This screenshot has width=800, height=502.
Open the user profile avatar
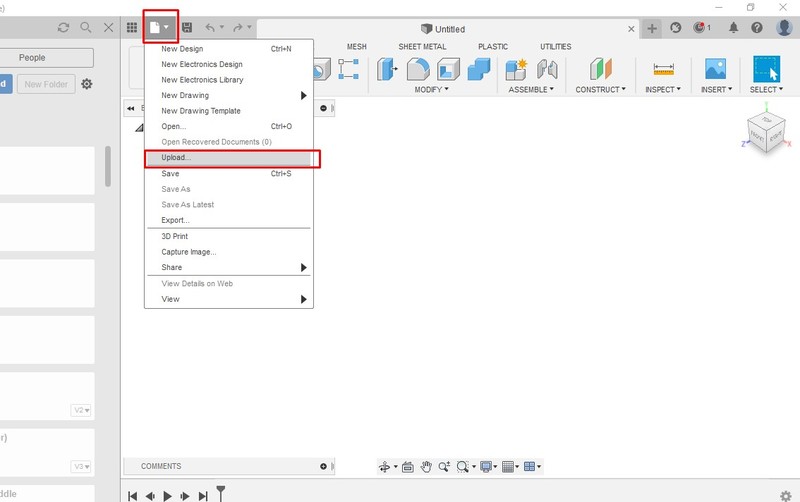784,28
